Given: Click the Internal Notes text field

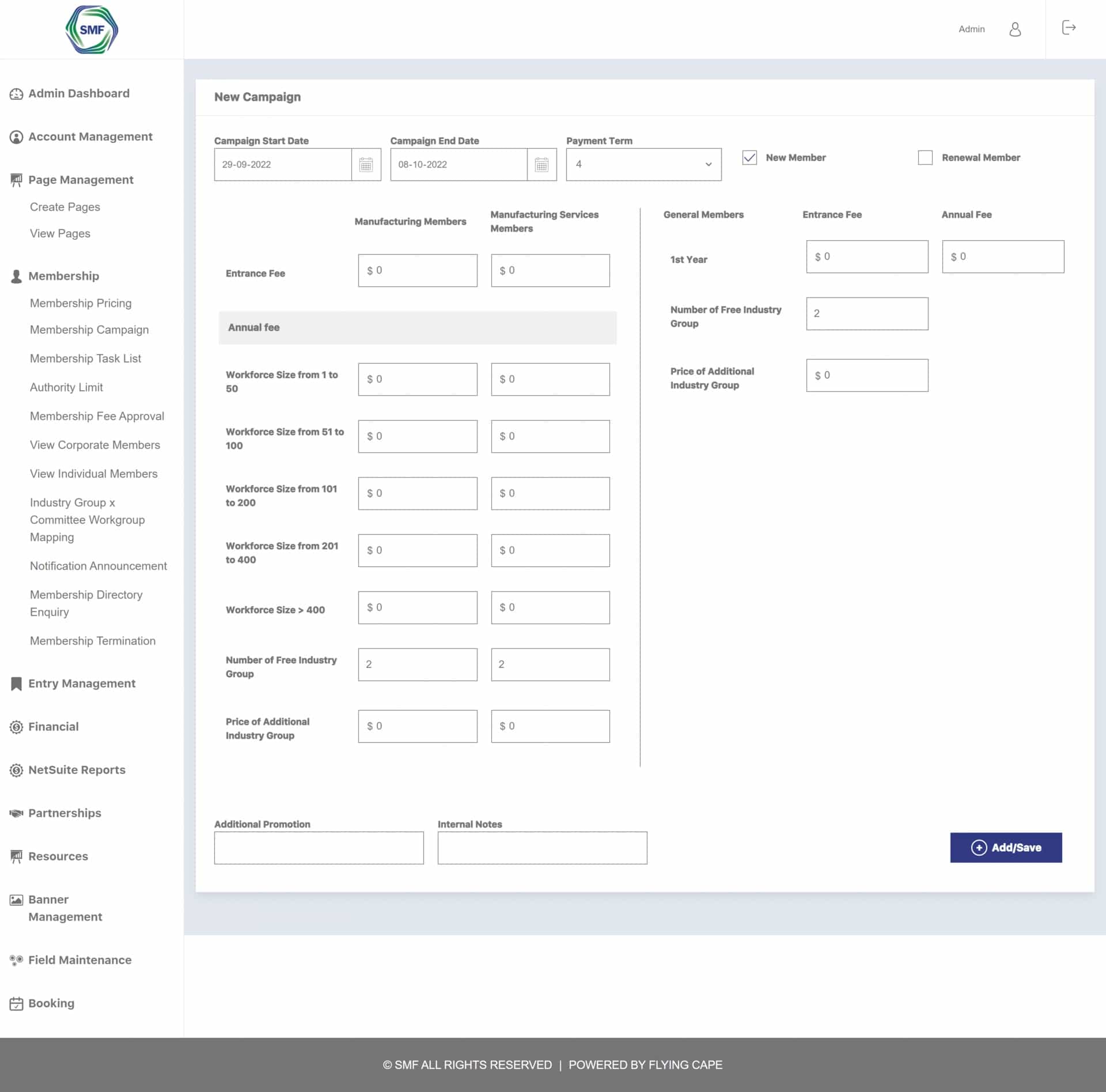Looking at the screenshot, I should (x=542, y=848).
